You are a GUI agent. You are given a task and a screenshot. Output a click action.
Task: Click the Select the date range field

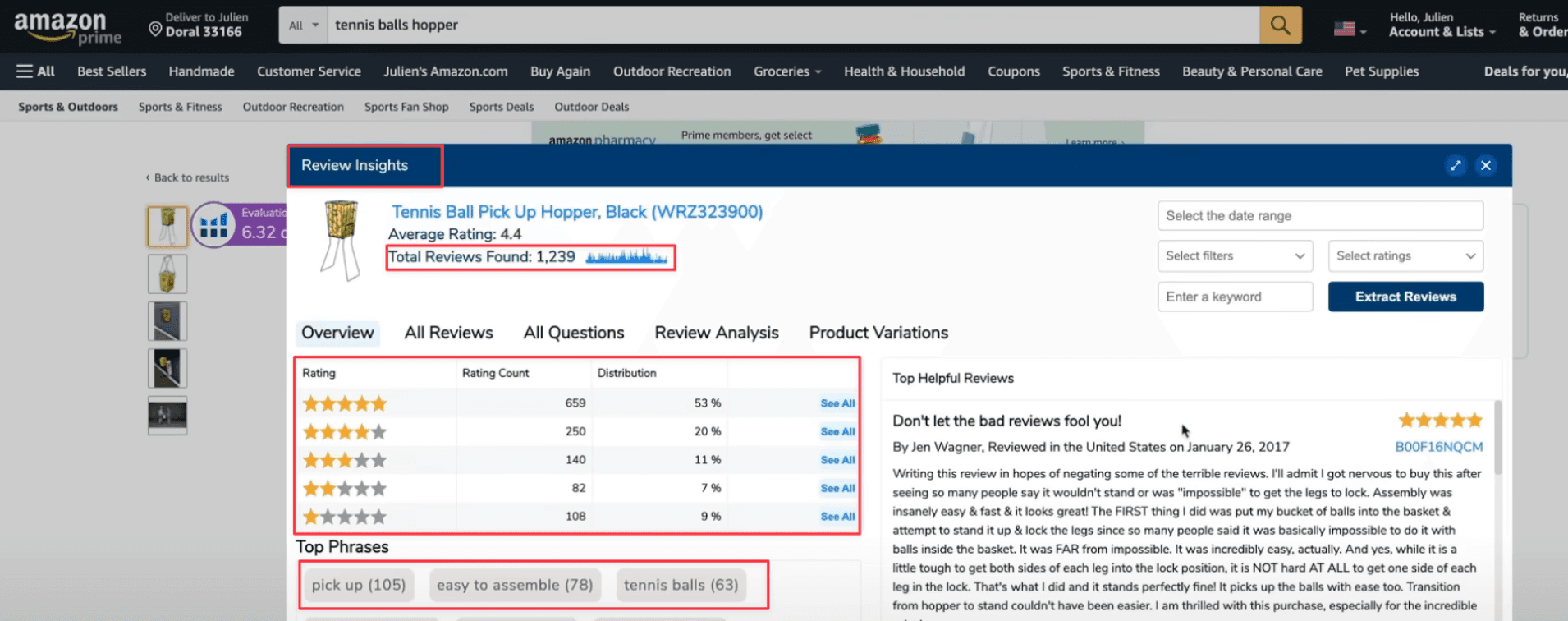pyautogui.click(x=1320, y=215)
